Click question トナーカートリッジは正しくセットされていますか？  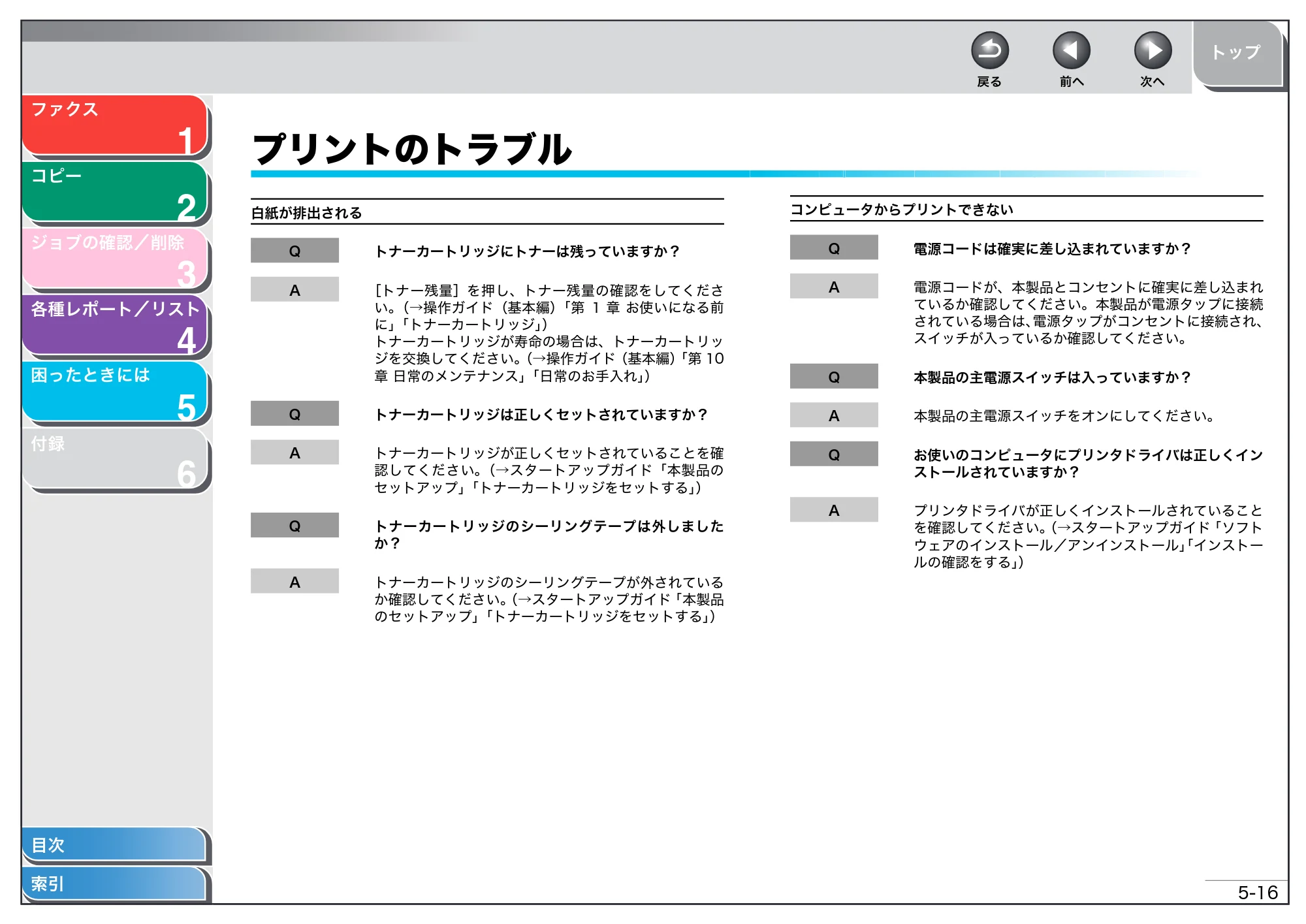click(x=541, y=415)
